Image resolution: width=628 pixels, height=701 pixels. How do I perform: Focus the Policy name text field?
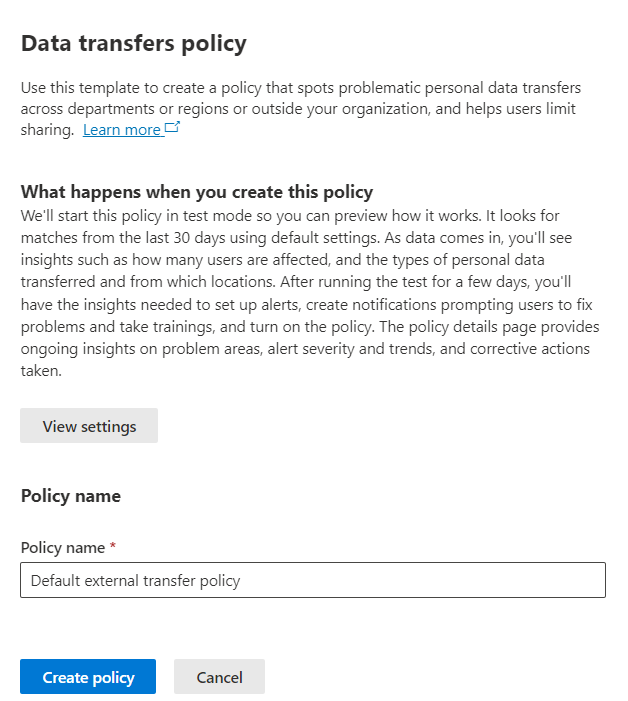(x=312, y=580)
